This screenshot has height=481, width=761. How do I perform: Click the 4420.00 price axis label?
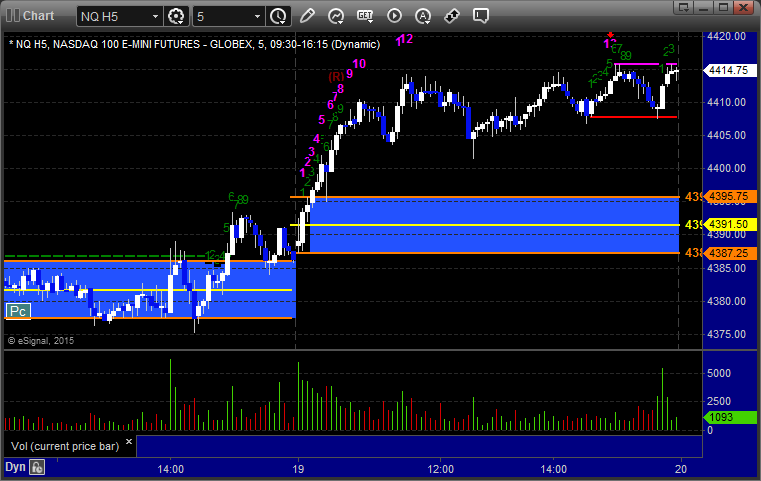coord(727,36)
